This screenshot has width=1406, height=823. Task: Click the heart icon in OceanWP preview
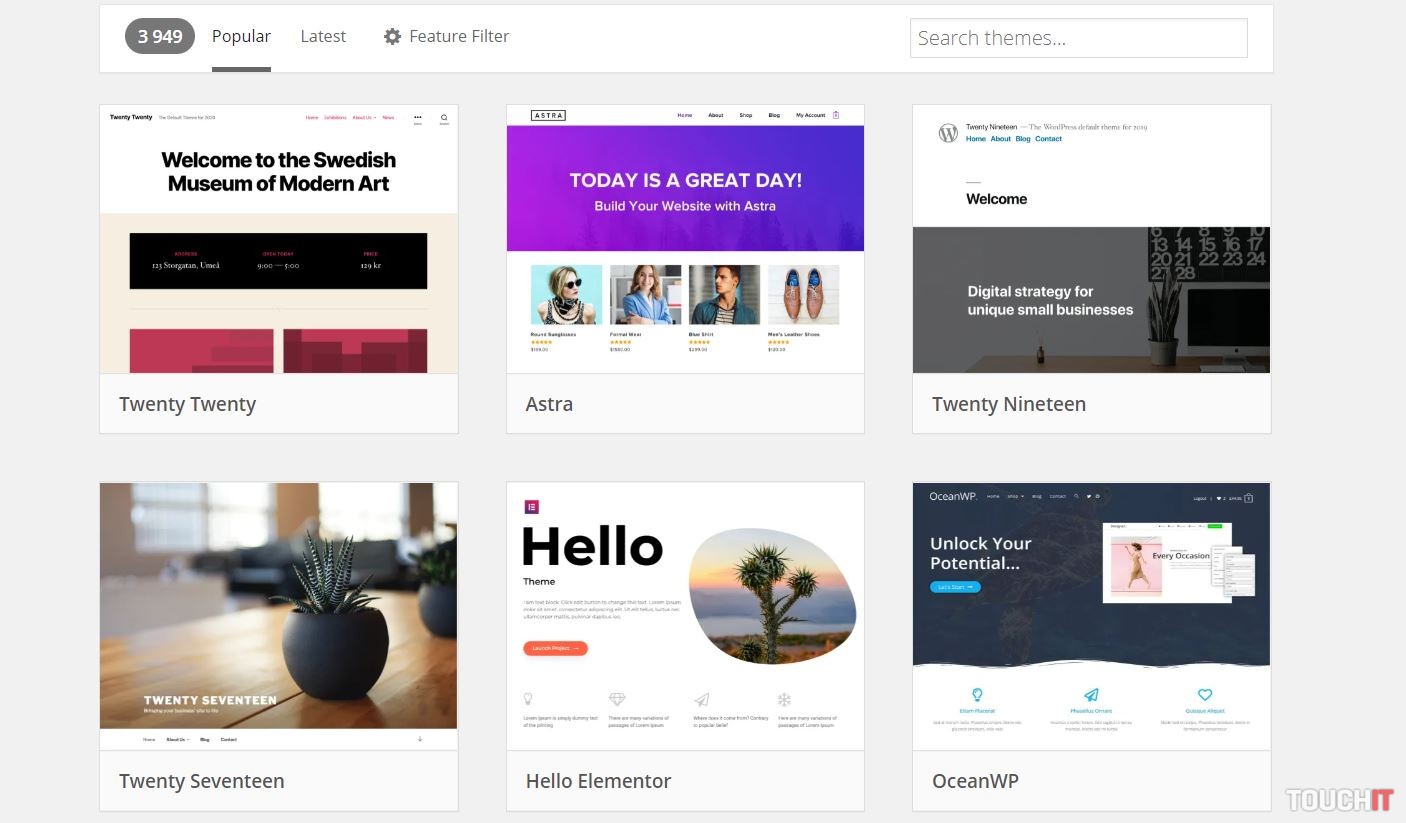pyautogui.click(x=1205, y=694)
